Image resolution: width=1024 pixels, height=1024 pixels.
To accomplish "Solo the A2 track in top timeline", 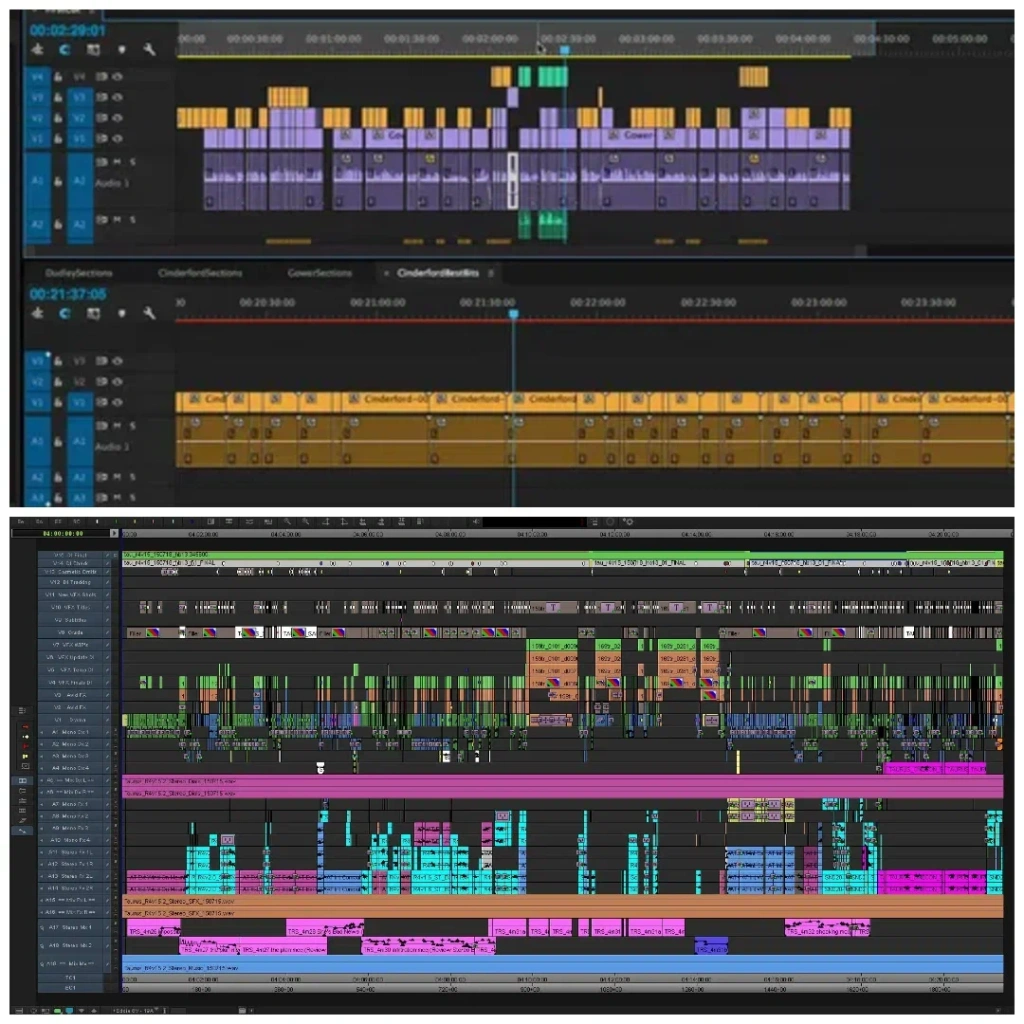I will click(x=132, y=219).
